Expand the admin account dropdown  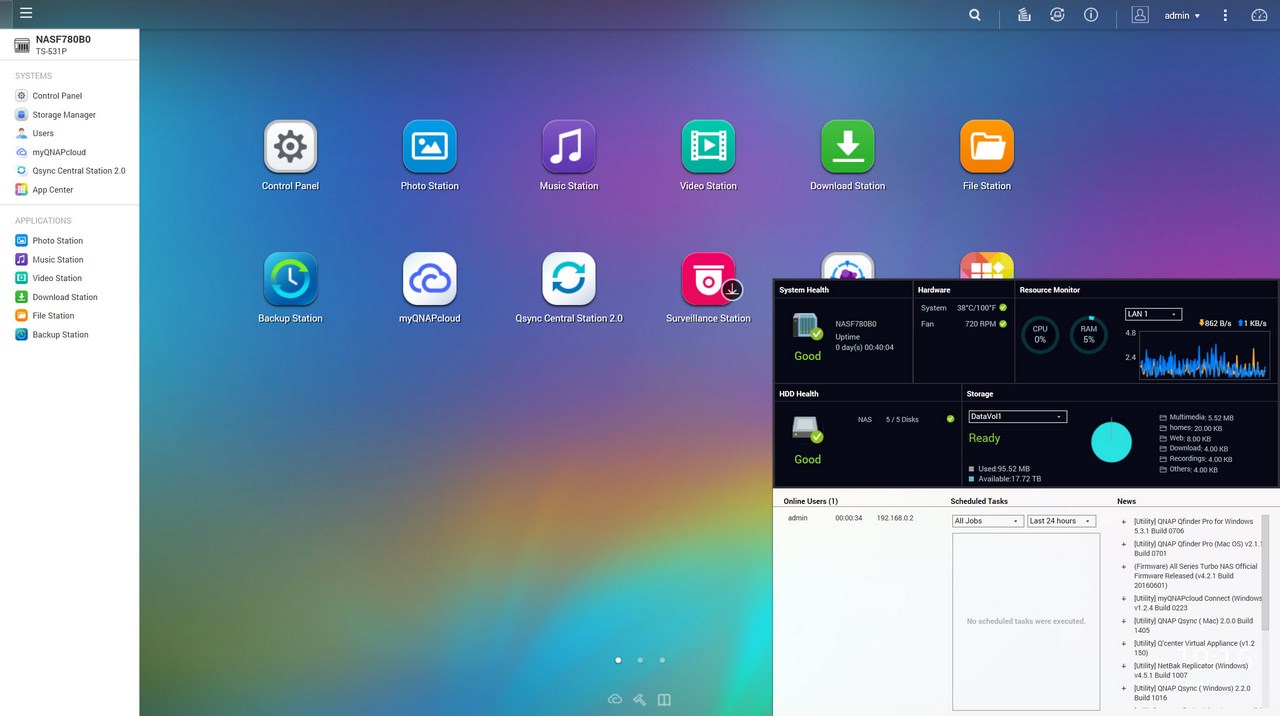pyautogui.click(x=1182, y=16)
